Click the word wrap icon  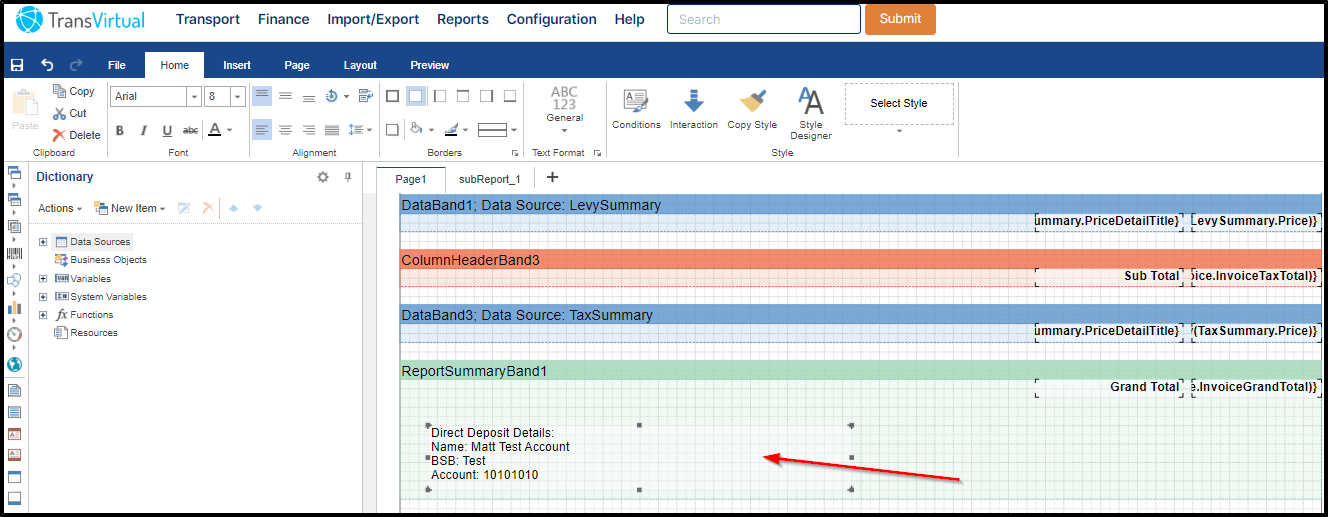[x=365, y=96]
